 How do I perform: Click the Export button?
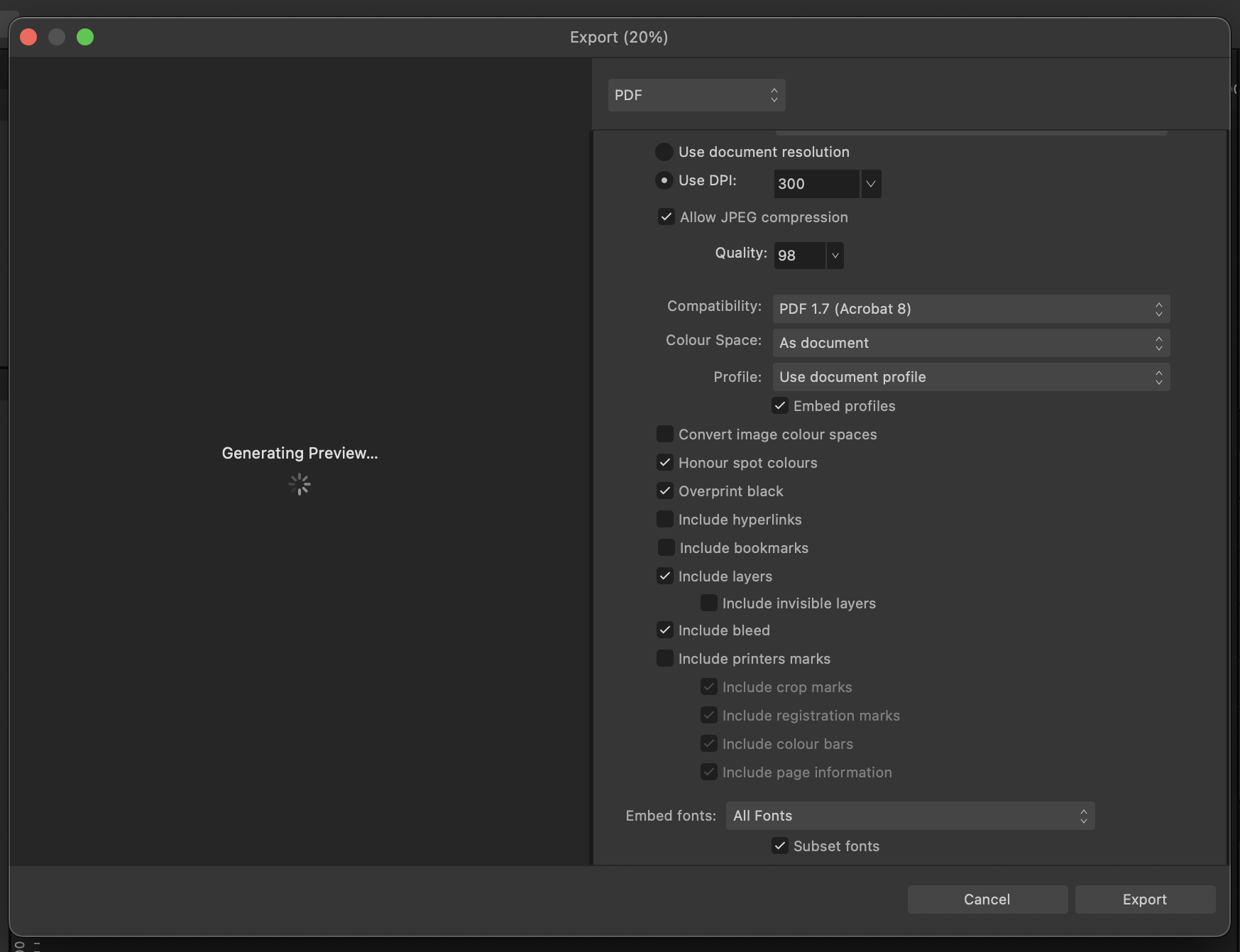[x=1144, y=899]
